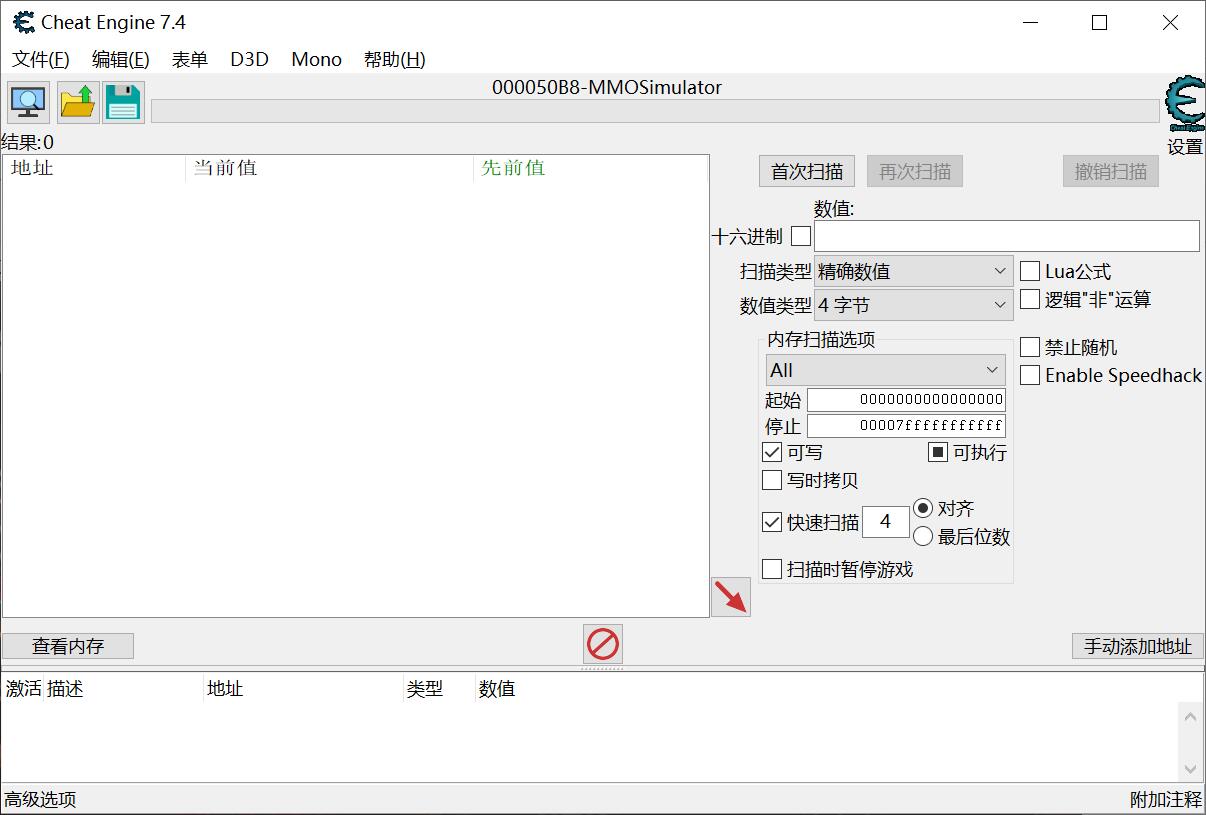Enable 扫描时暂停游戏 checkbox
Image resolution: width=1206 pixels, height=815 pixels.
pos(772,569)
